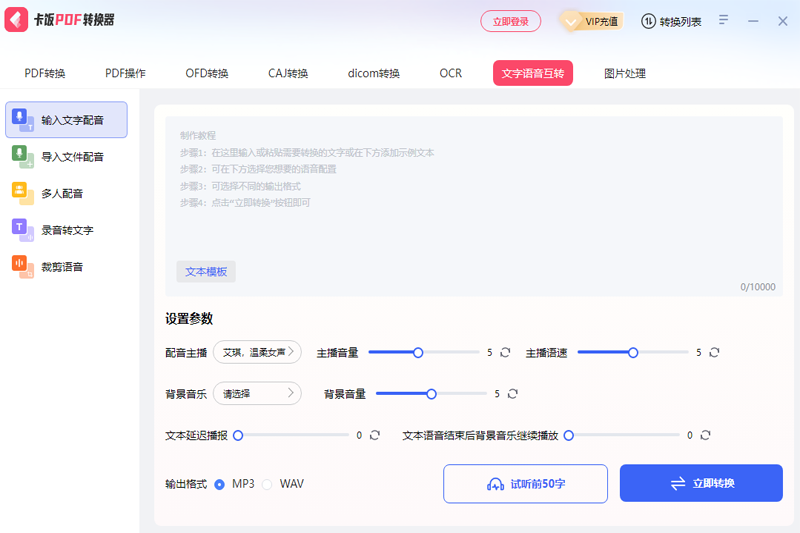
Task: Click the 背景音量 slider handle
Action: (x=431, y=394)
